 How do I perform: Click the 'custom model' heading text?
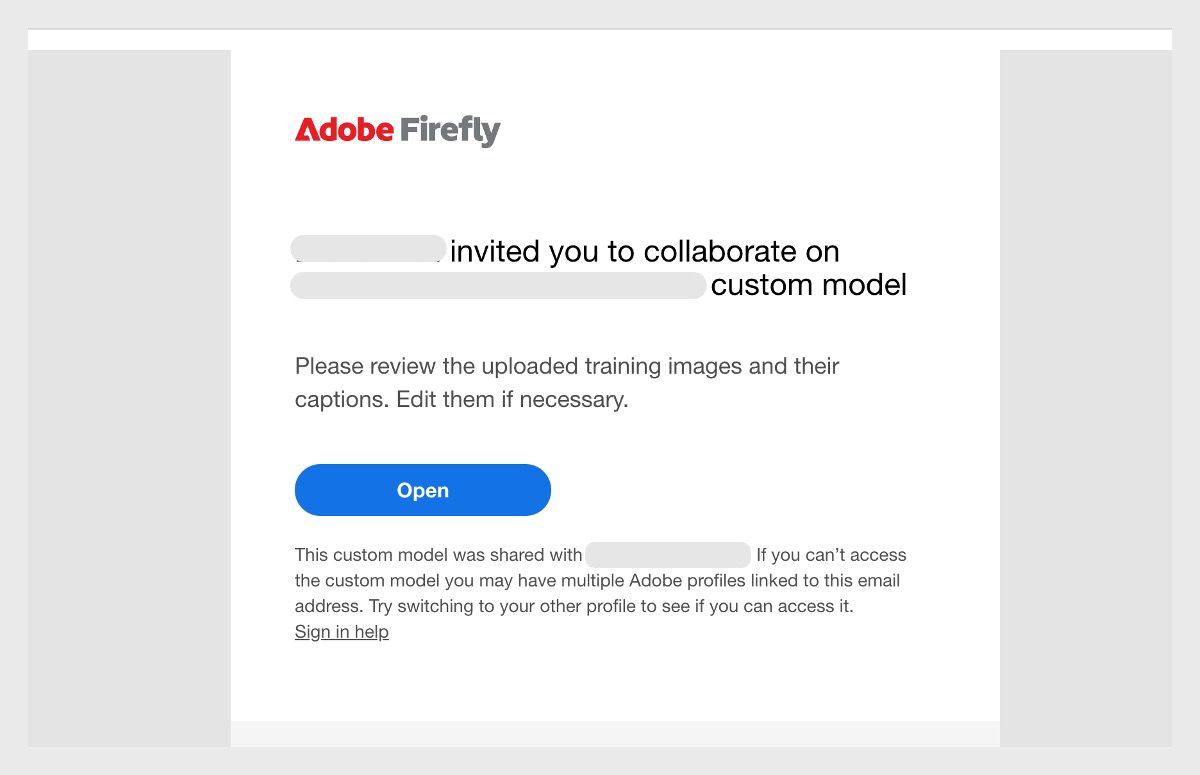click(x=808, y=285)
